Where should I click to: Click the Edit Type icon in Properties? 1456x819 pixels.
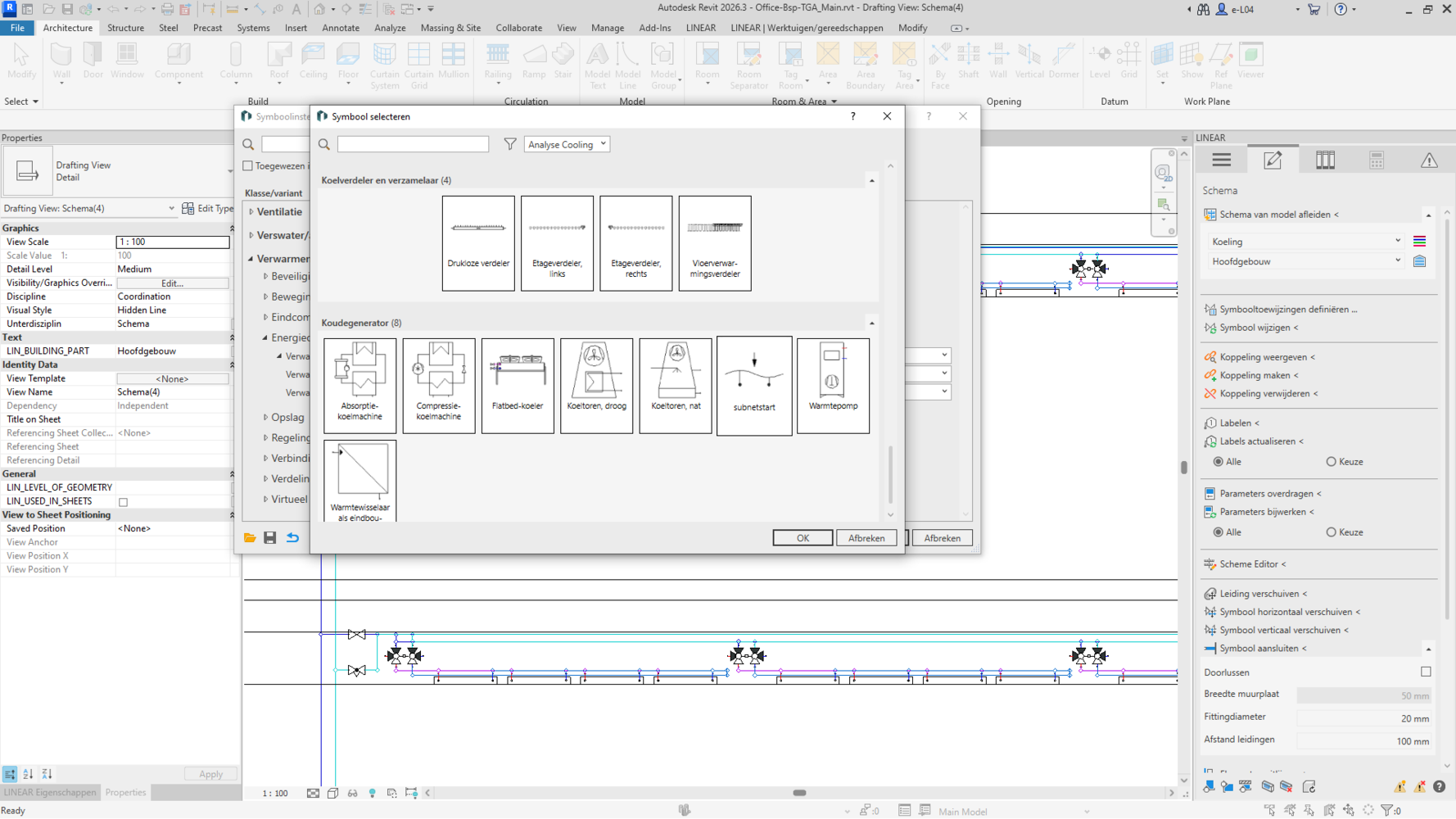188,208
